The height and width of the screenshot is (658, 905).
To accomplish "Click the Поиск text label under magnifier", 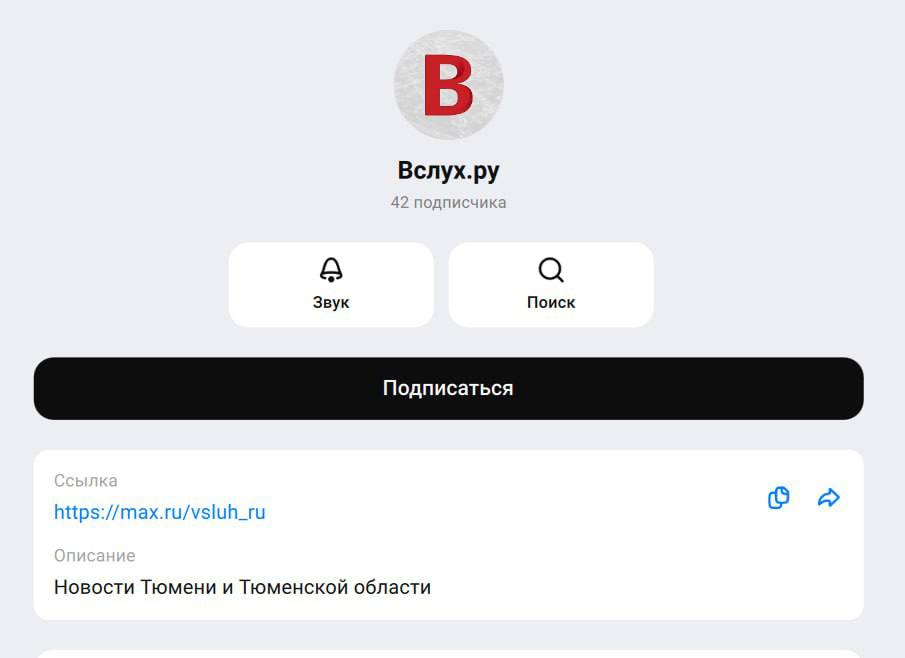I will [x=551, y=302].
